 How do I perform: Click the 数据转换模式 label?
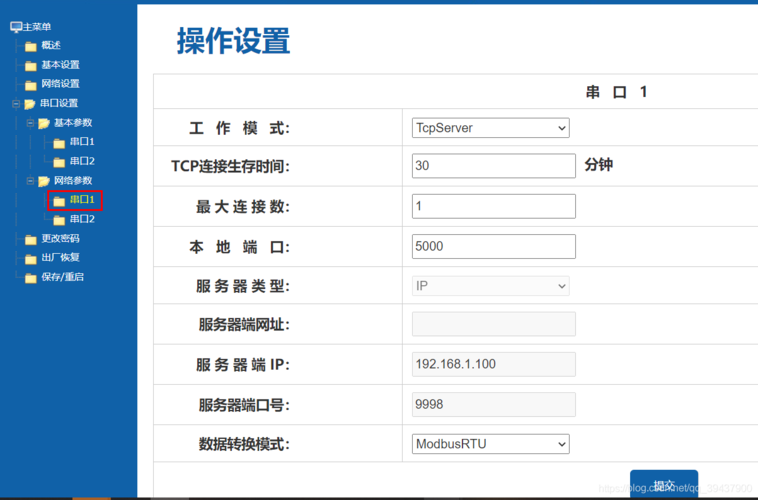pyautogui.click(x=244, y=444)
